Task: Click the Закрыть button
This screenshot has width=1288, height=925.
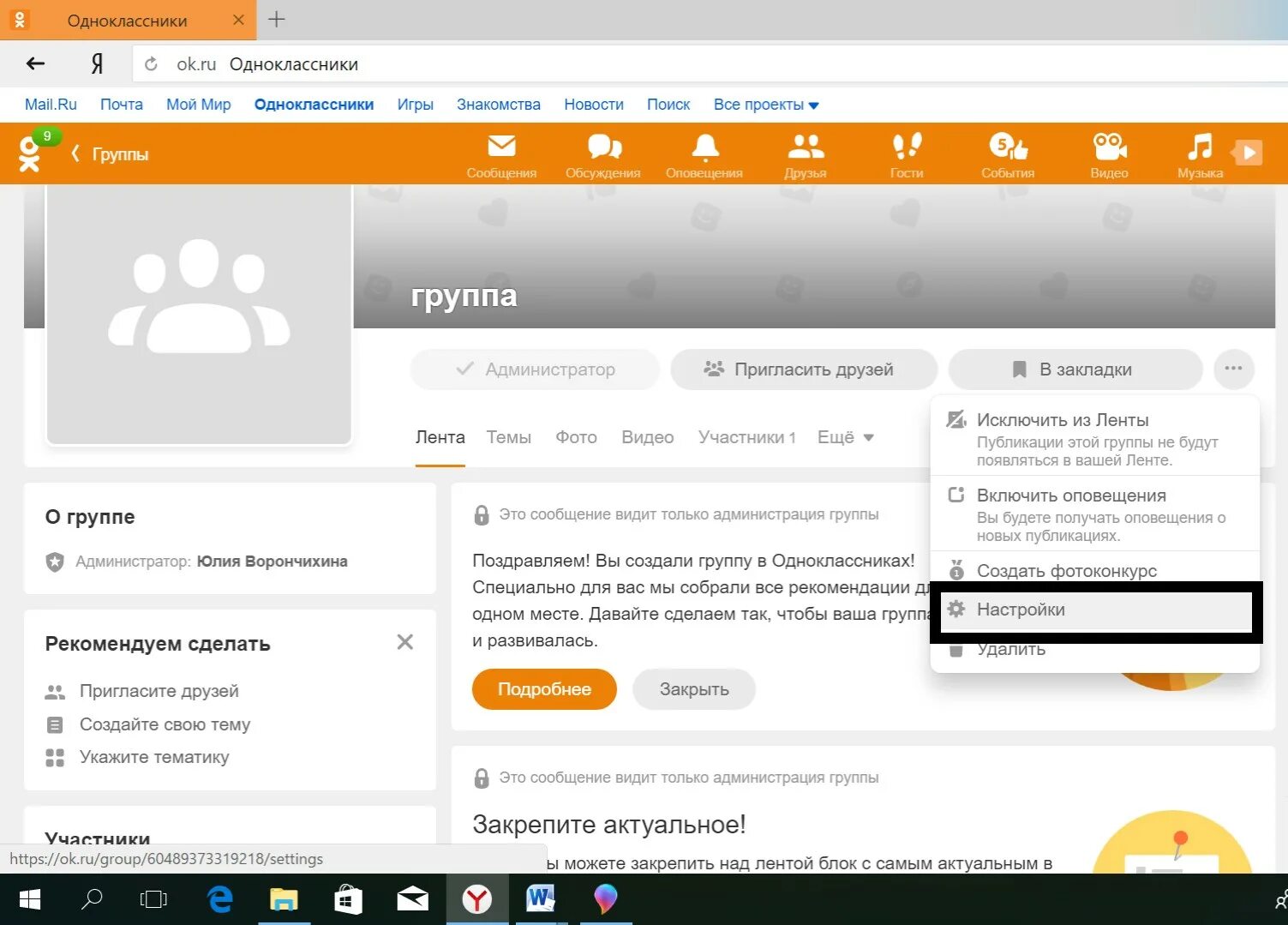Action: click(694, 689)
